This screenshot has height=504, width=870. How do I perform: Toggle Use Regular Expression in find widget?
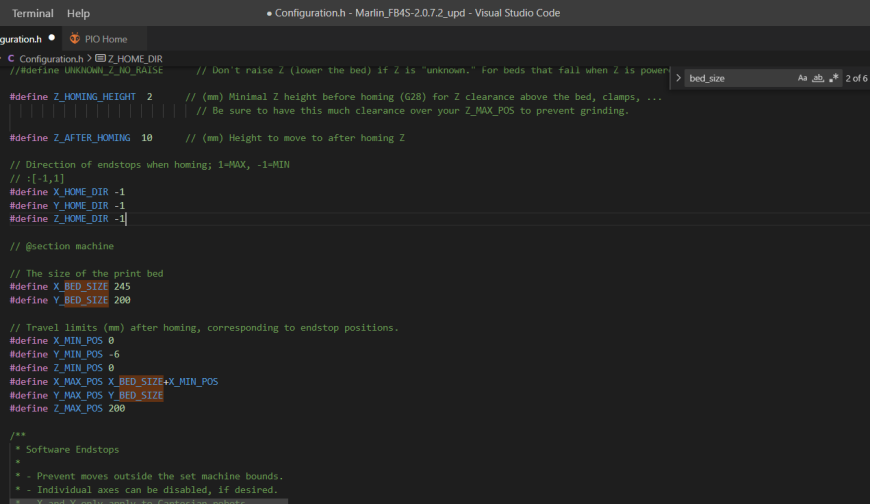tap(833, 78)
